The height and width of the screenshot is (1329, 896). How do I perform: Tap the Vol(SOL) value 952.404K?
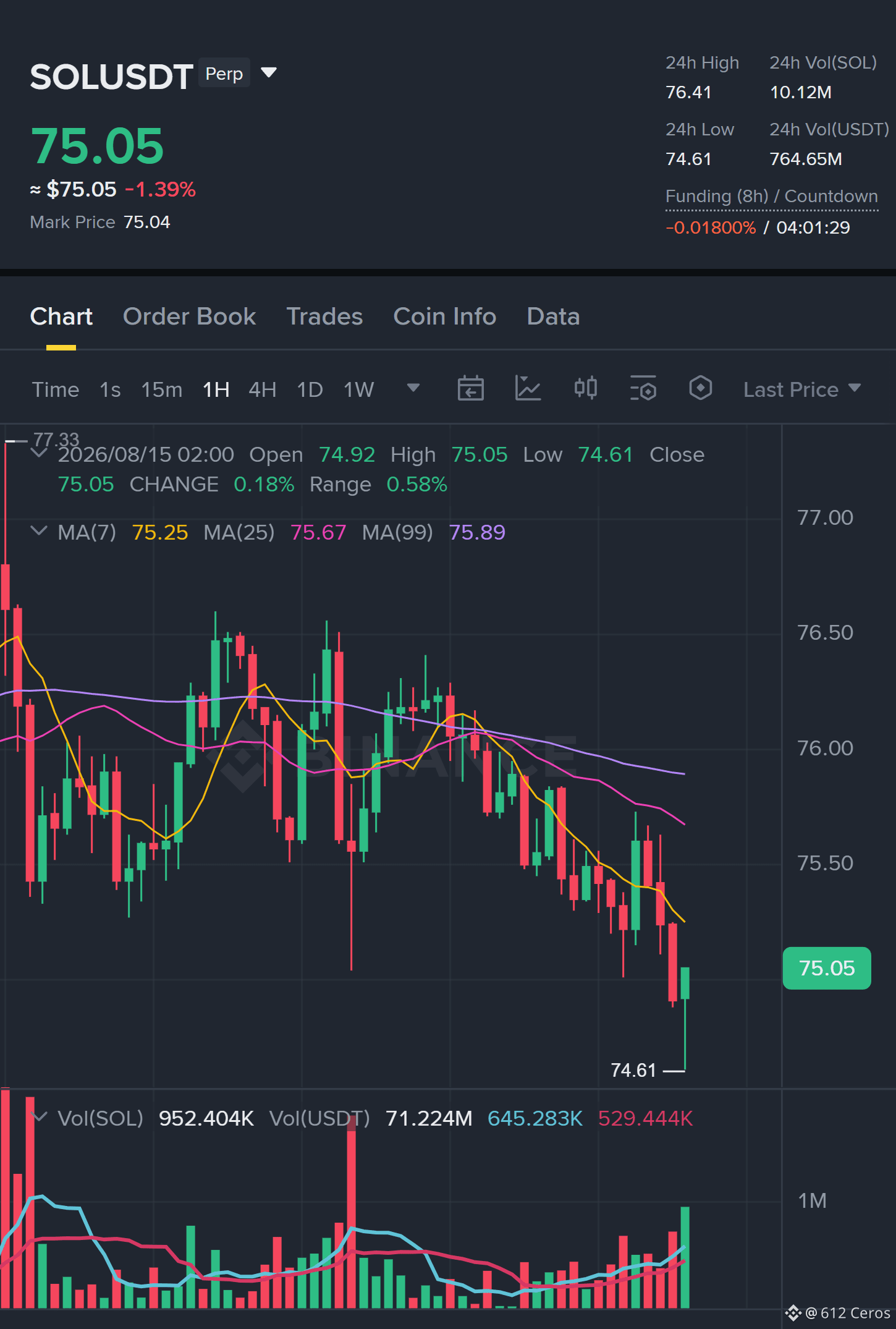(206, 1118)
